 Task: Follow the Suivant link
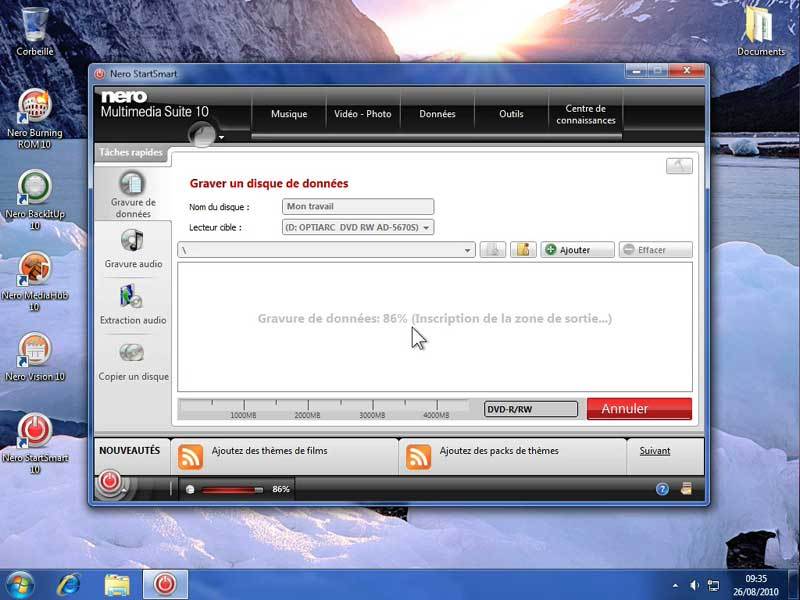655,451
